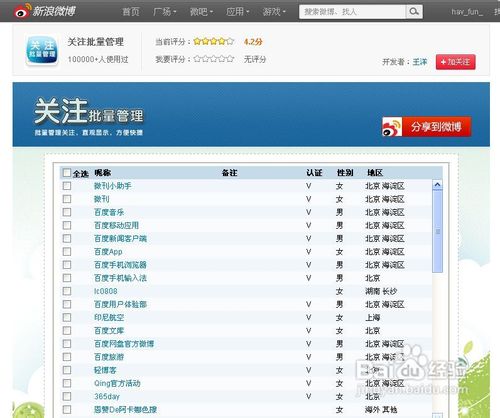Viewport: 500px width, 418px height.
Task: Click the Sina Weibo logo
Action: [45, 11]
